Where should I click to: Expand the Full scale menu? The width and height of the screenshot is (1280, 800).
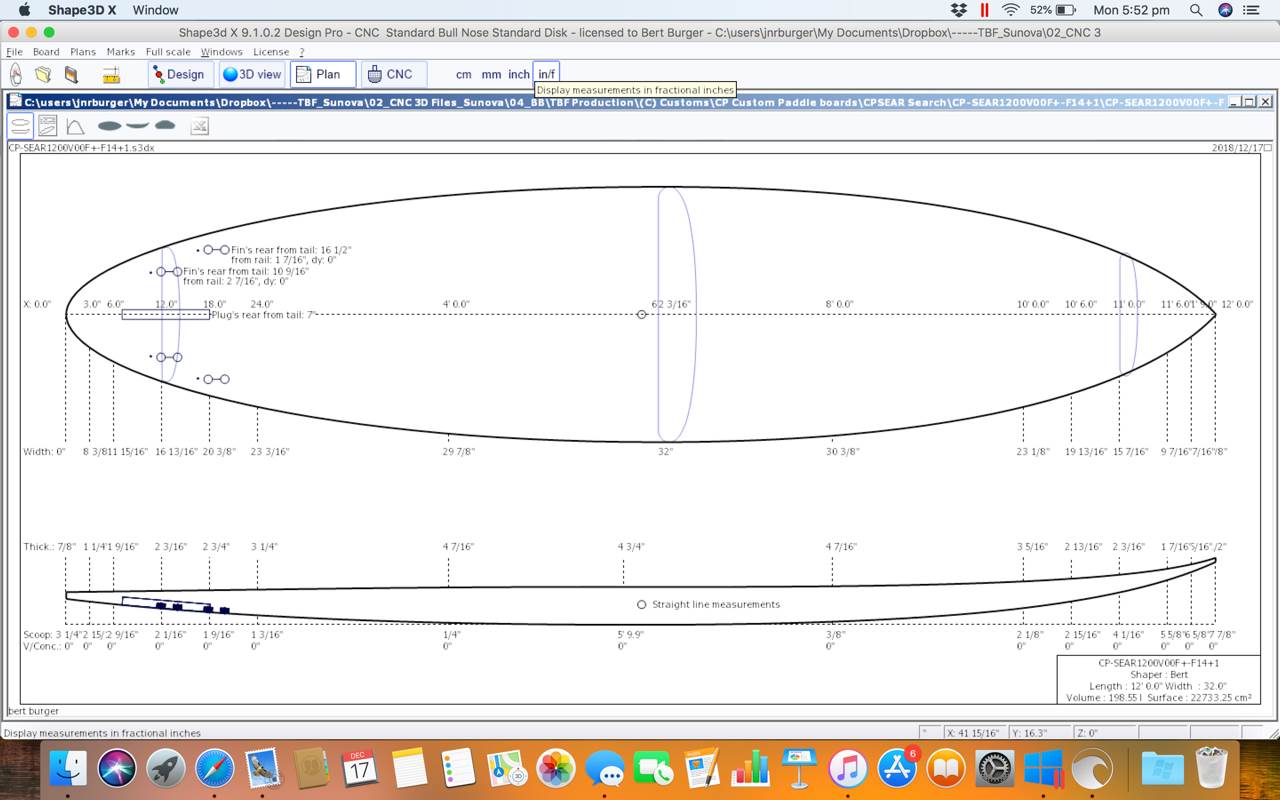point(168,52)
